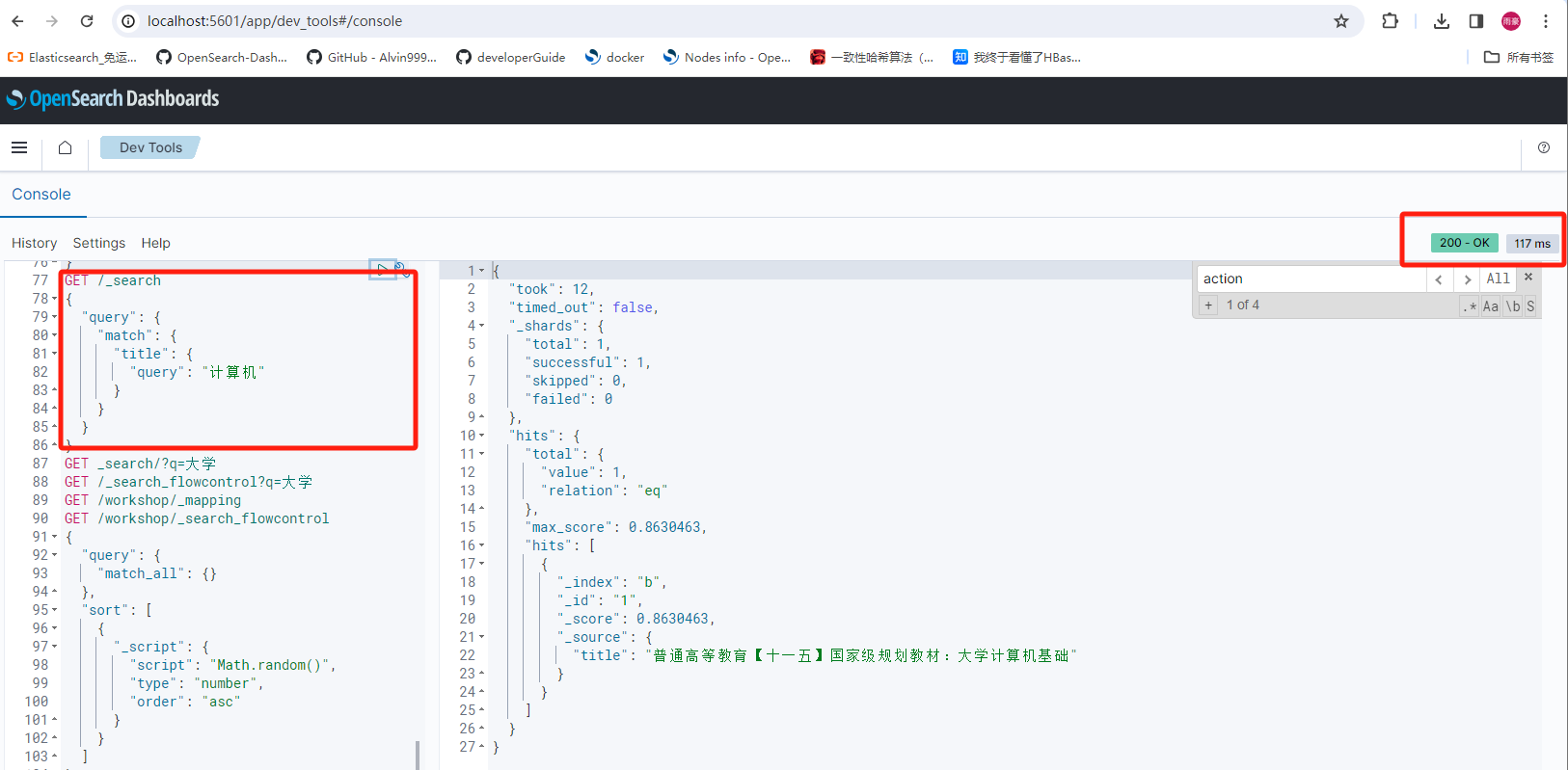
Task: Go to next search match arrow
Action: click(x=1467, y=279)
